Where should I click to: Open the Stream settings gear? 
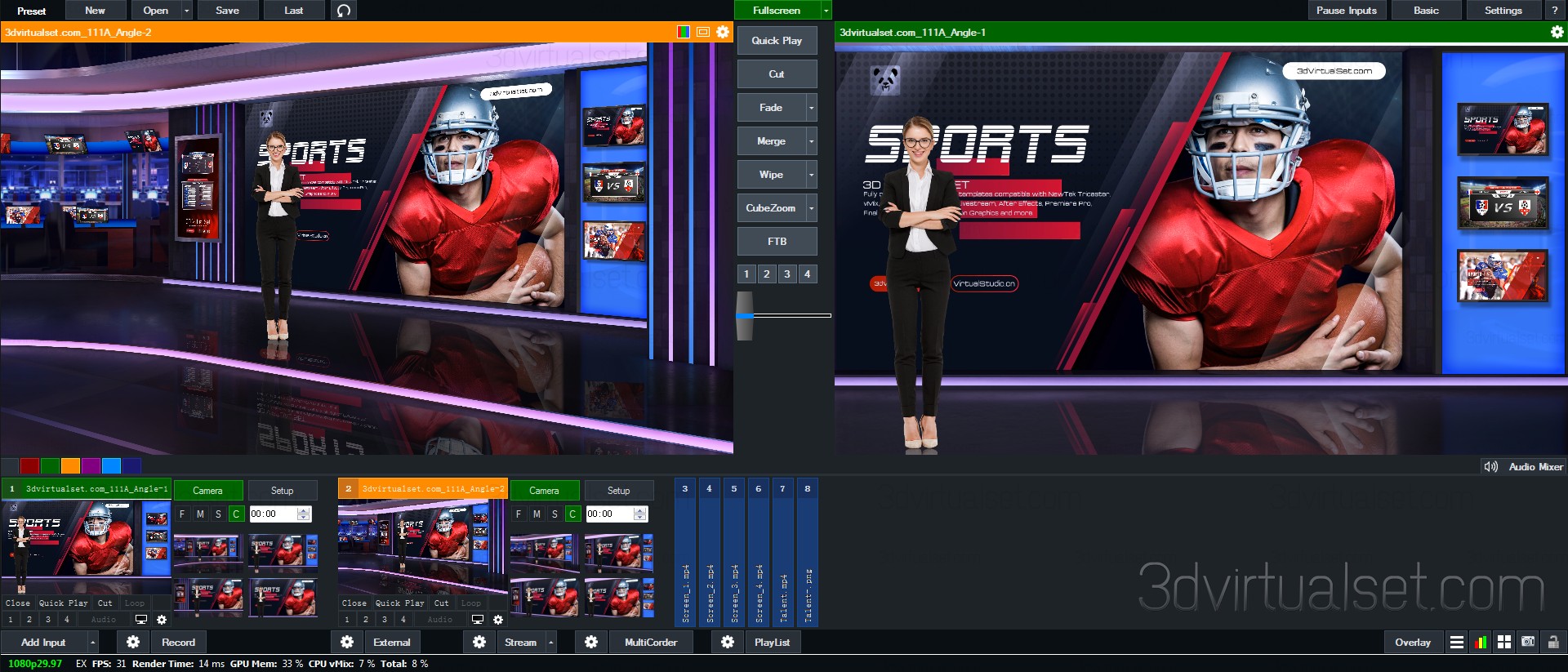(479, 642)
